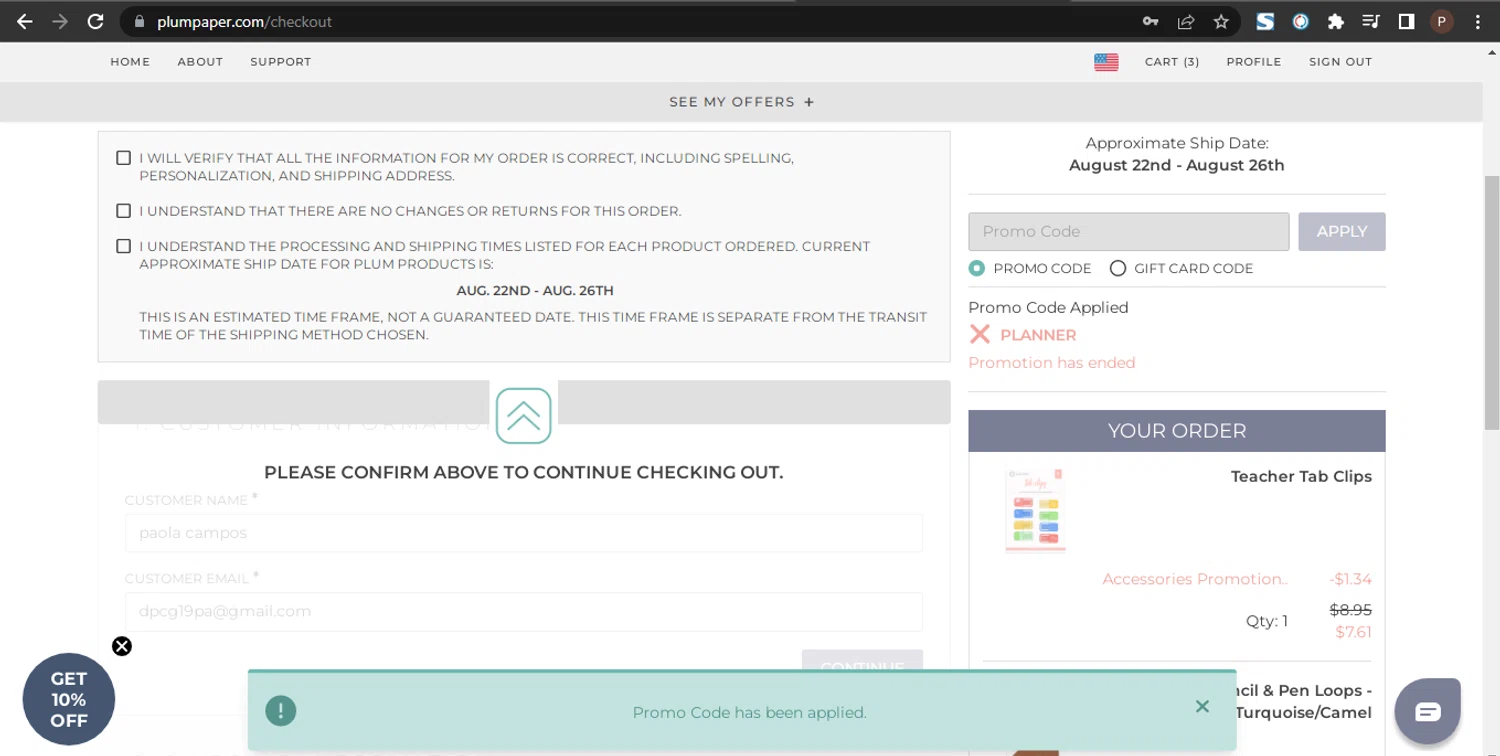This screenshot has width=1500, height=756.
Task: Select the Promo Code radio option
Action: coord(977,268)
